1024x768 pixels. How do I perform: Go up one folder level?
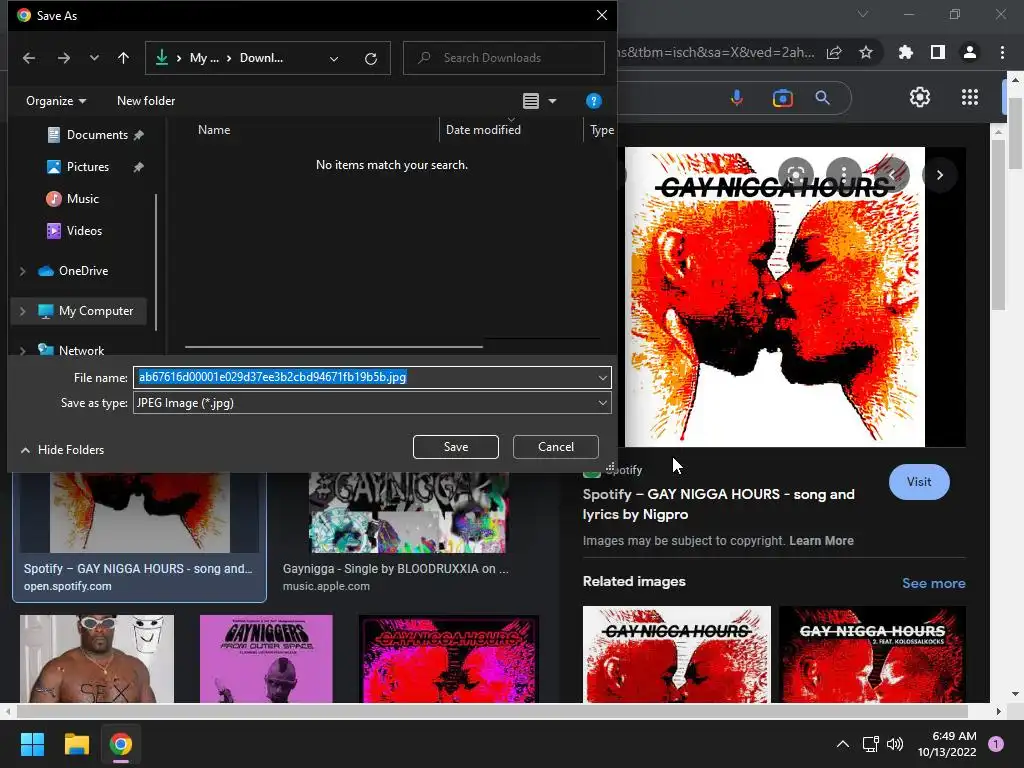coord(123,58)
